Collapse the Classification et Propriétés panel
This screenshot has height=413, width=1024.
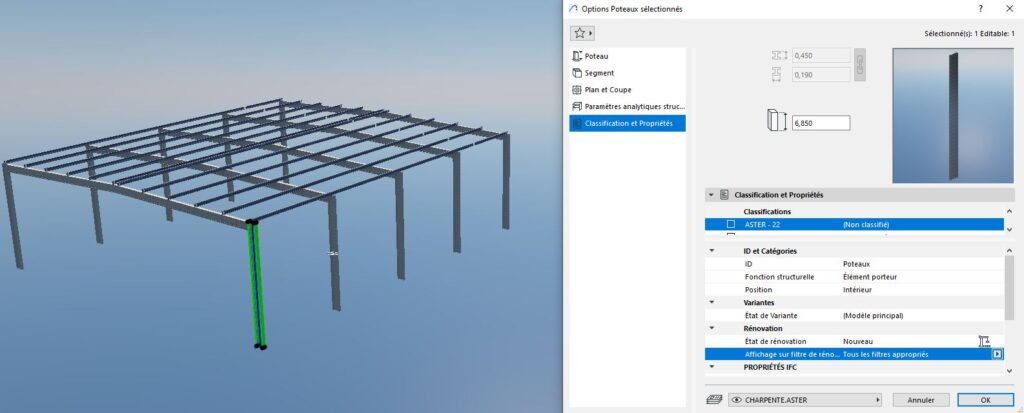pos(710,195)
